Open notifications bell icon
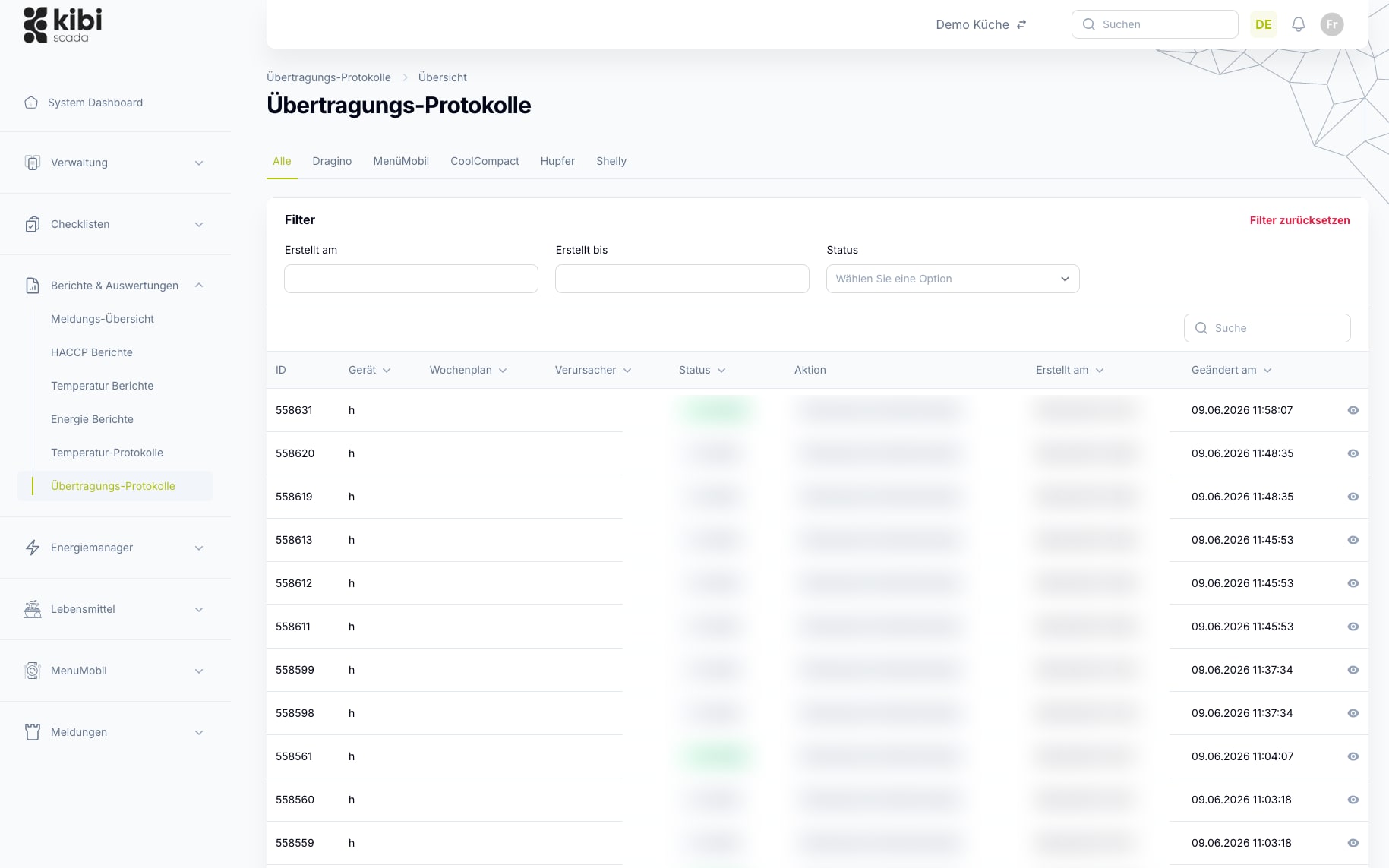 [x=1299, y=24]
